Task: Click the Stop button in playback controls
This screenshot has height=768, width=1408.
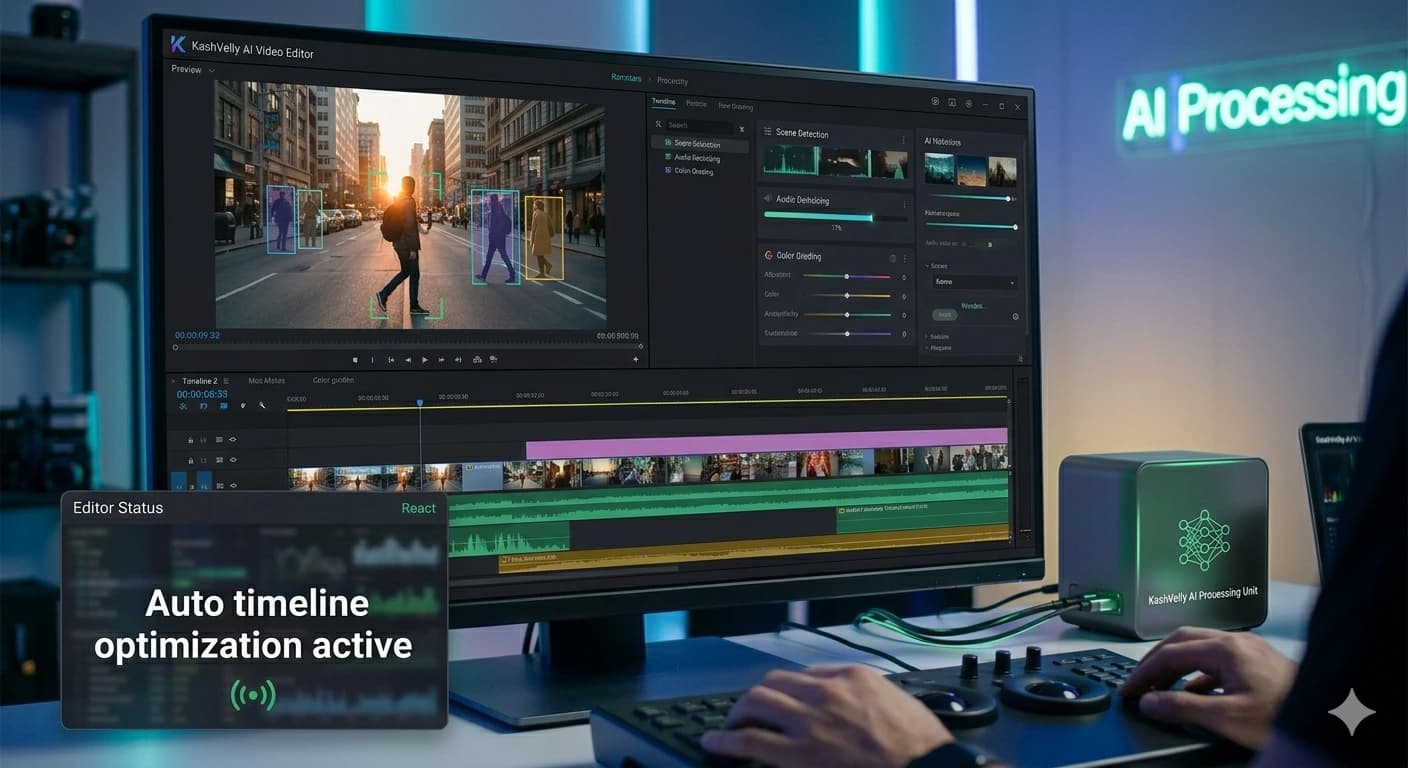Action: point(355,360)
